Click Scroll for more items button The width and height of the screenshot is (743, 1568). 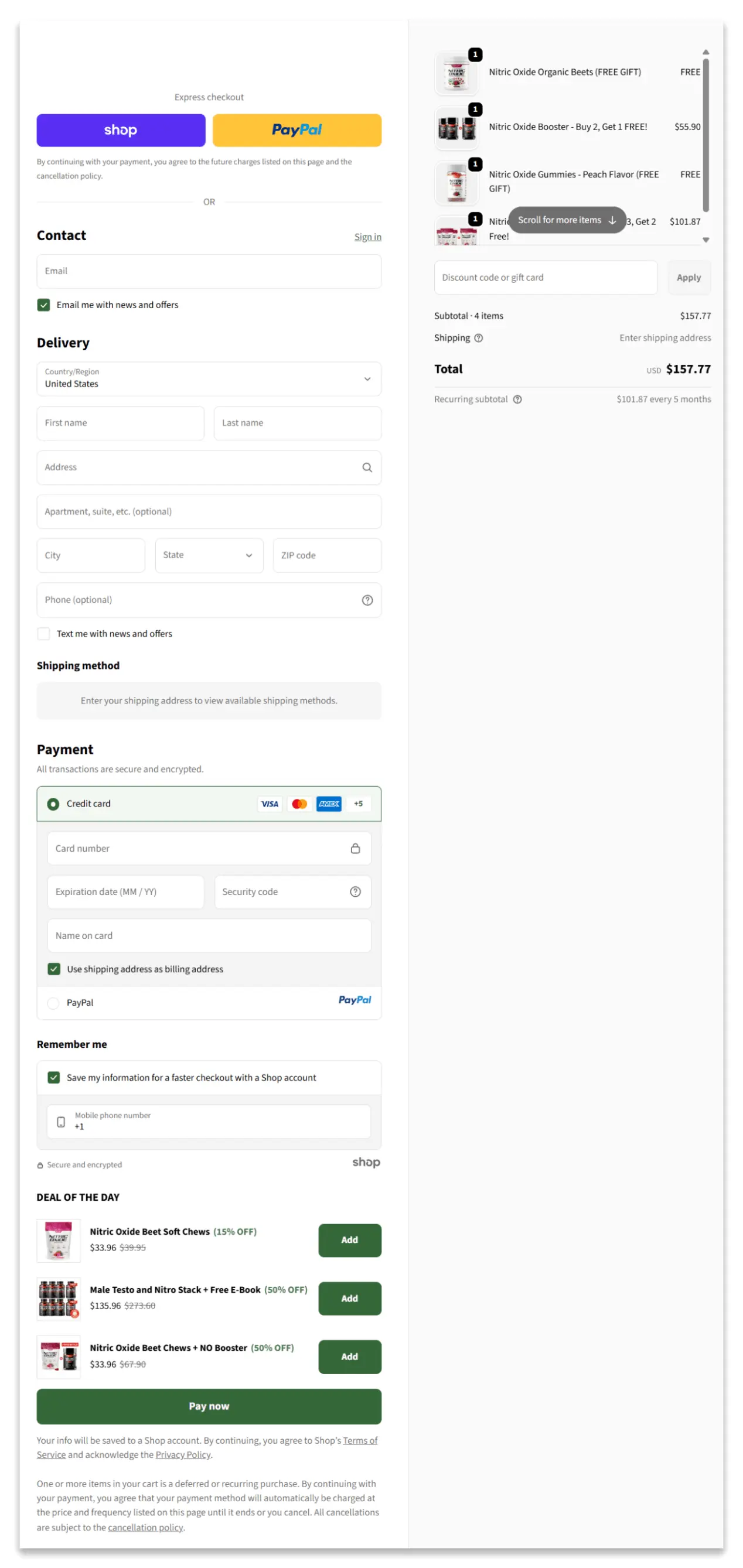coord(567,220)
